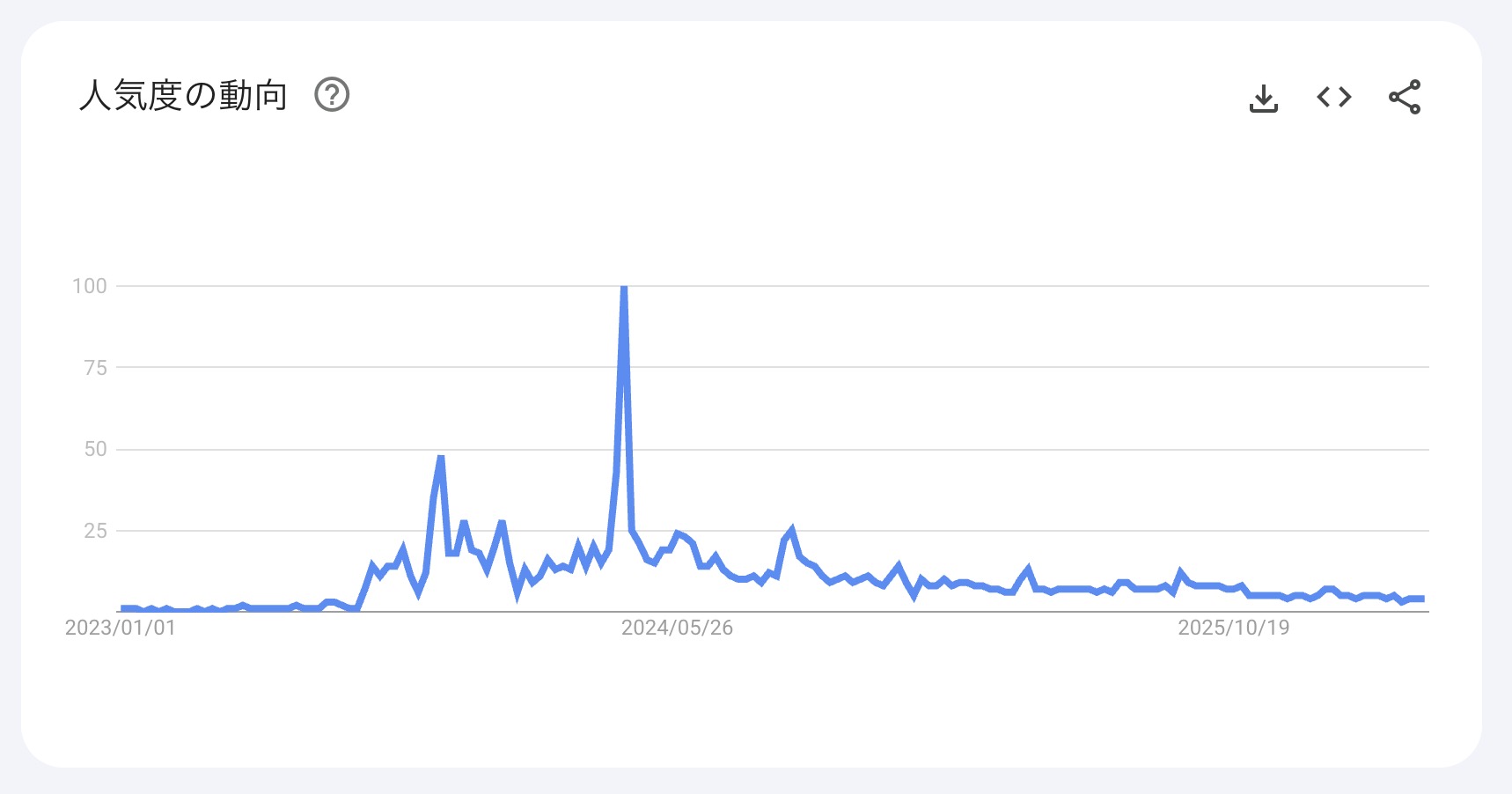
Task: Click the share icon
Action: [x=1405, y=97]
